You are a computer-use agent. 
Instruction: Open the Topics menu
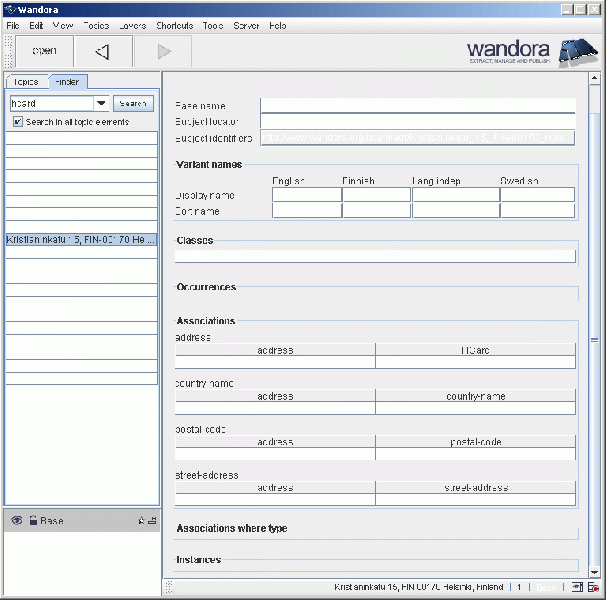coord(96,25)
